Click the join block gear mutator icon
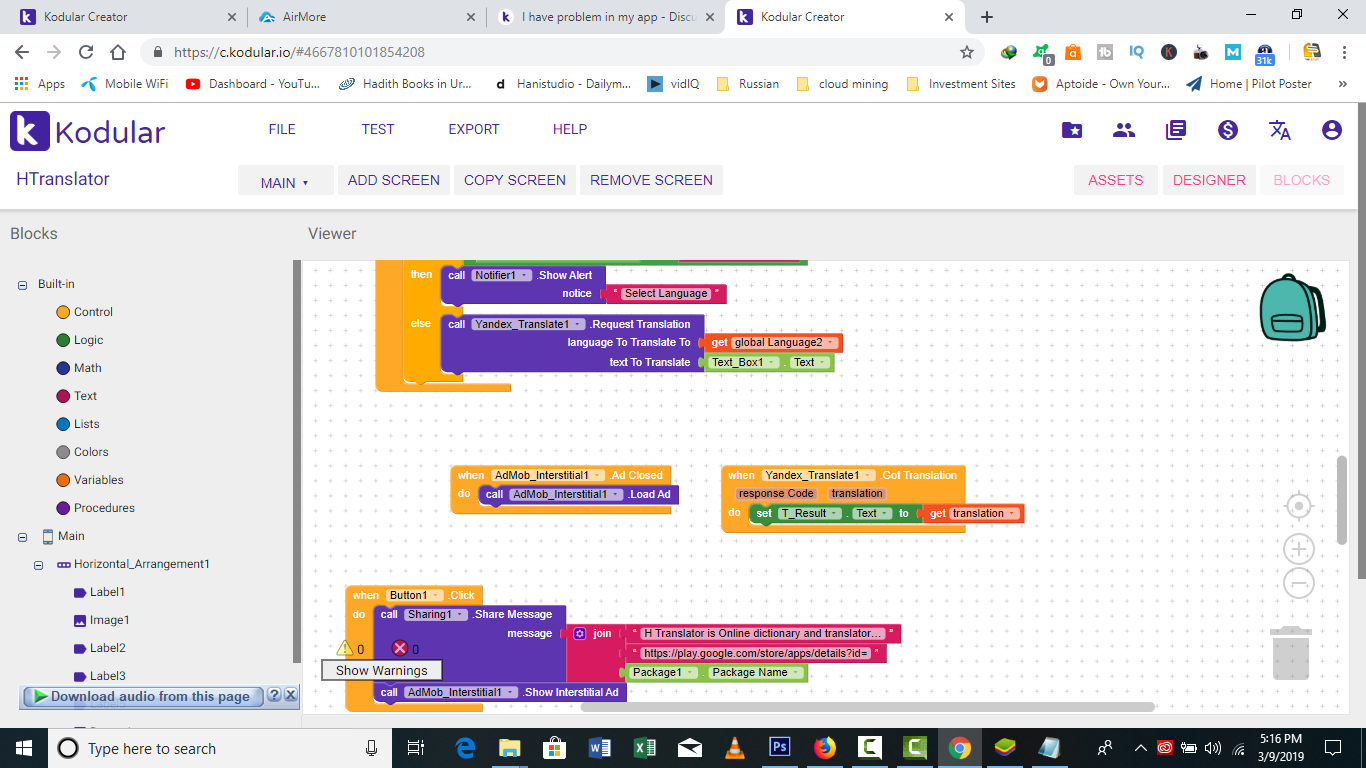 pyautogui.click(x=579, y=634)
